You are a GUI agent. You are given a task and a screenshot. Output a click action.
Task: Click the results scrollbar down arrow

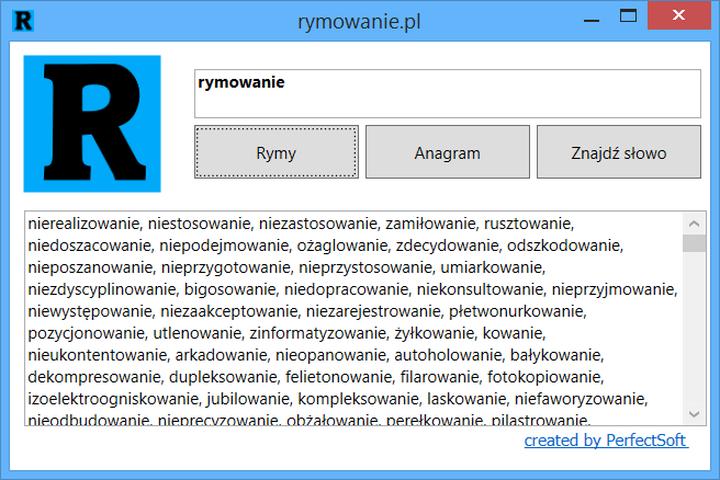[694, 414]
